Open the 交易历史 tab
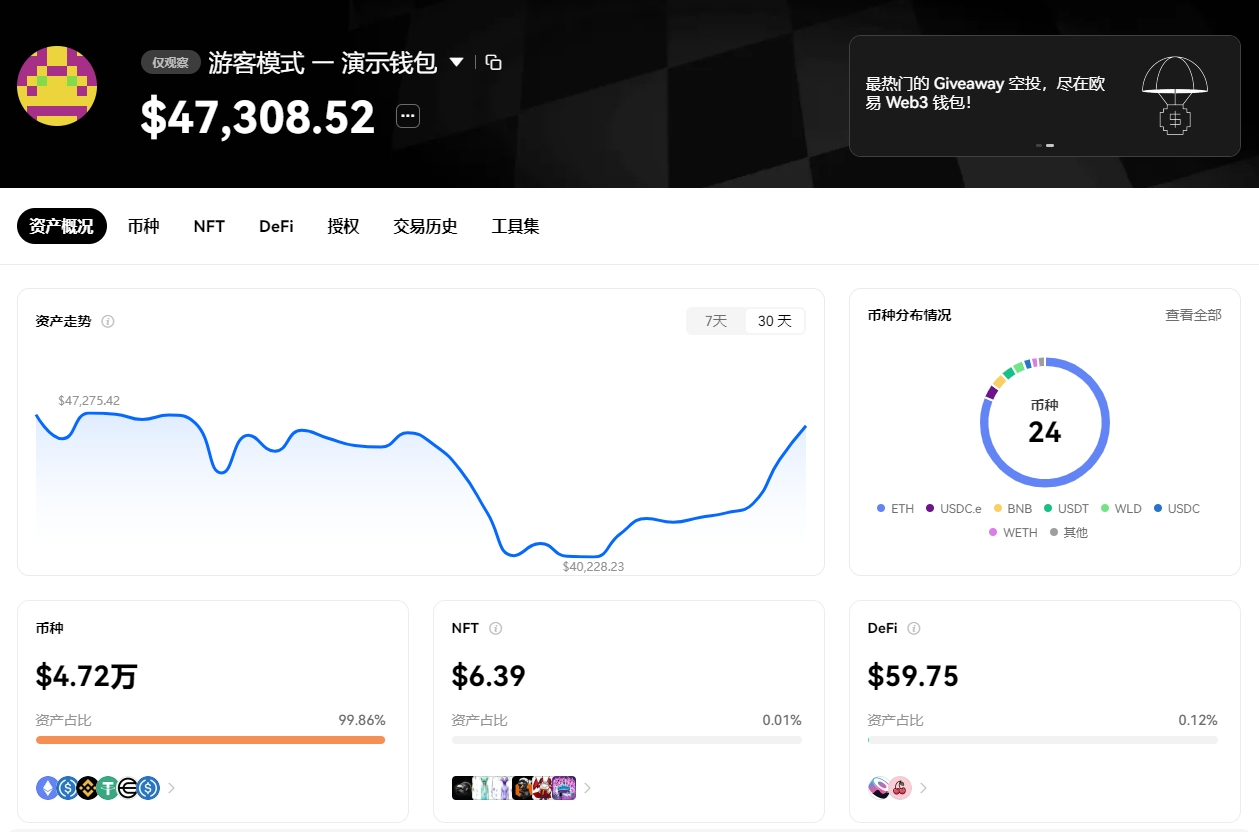The height and width of the screenshot is (832, 1259). [425, 226]
